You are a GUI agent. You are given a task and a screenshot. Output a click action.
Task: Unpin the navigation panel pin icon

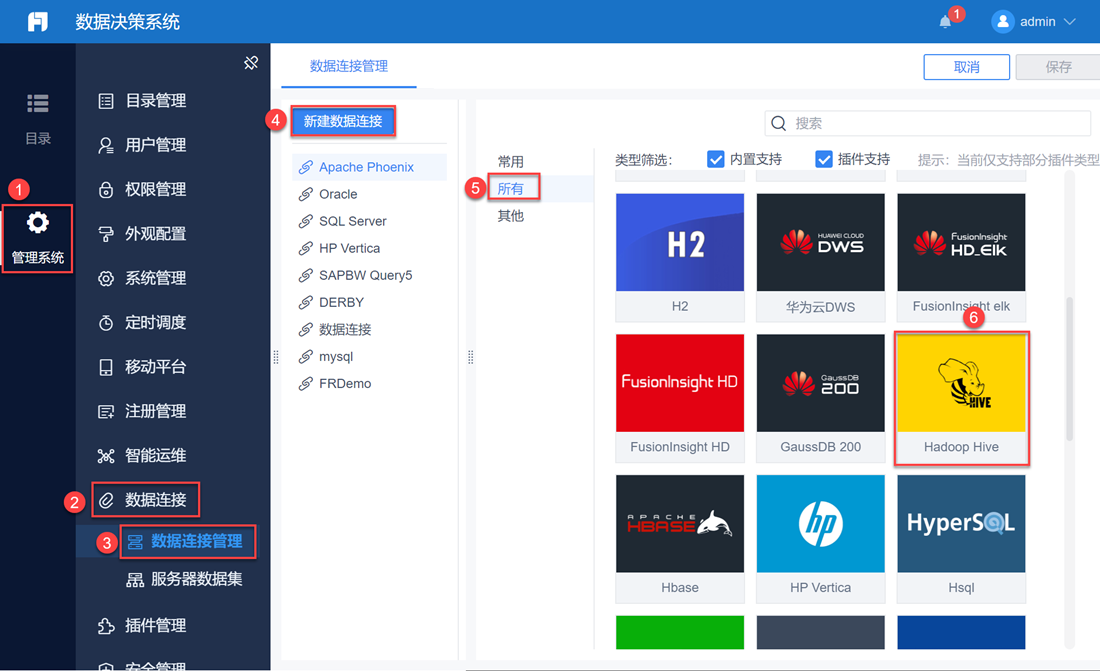tap(250, 63)
